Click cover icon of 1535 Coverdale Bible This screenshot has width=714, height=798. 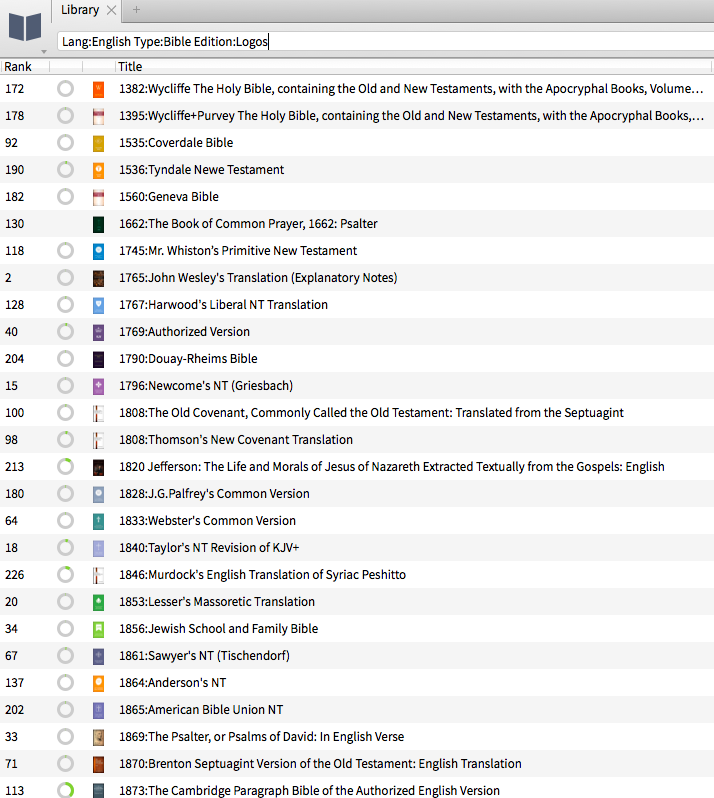[98, 143]
